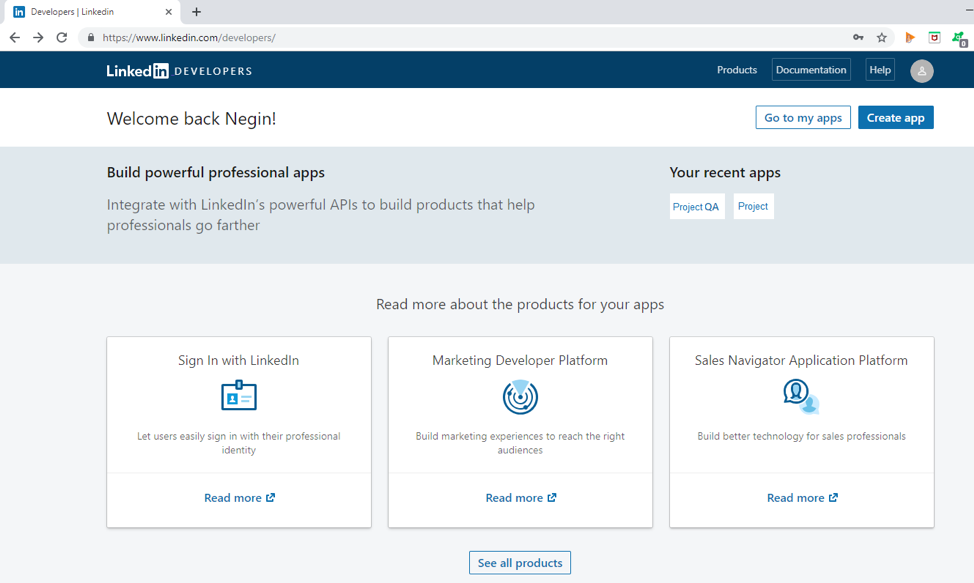The image size is (974, 583).
Task: Click the green extension icon with badge
Action: click(959, 39)
